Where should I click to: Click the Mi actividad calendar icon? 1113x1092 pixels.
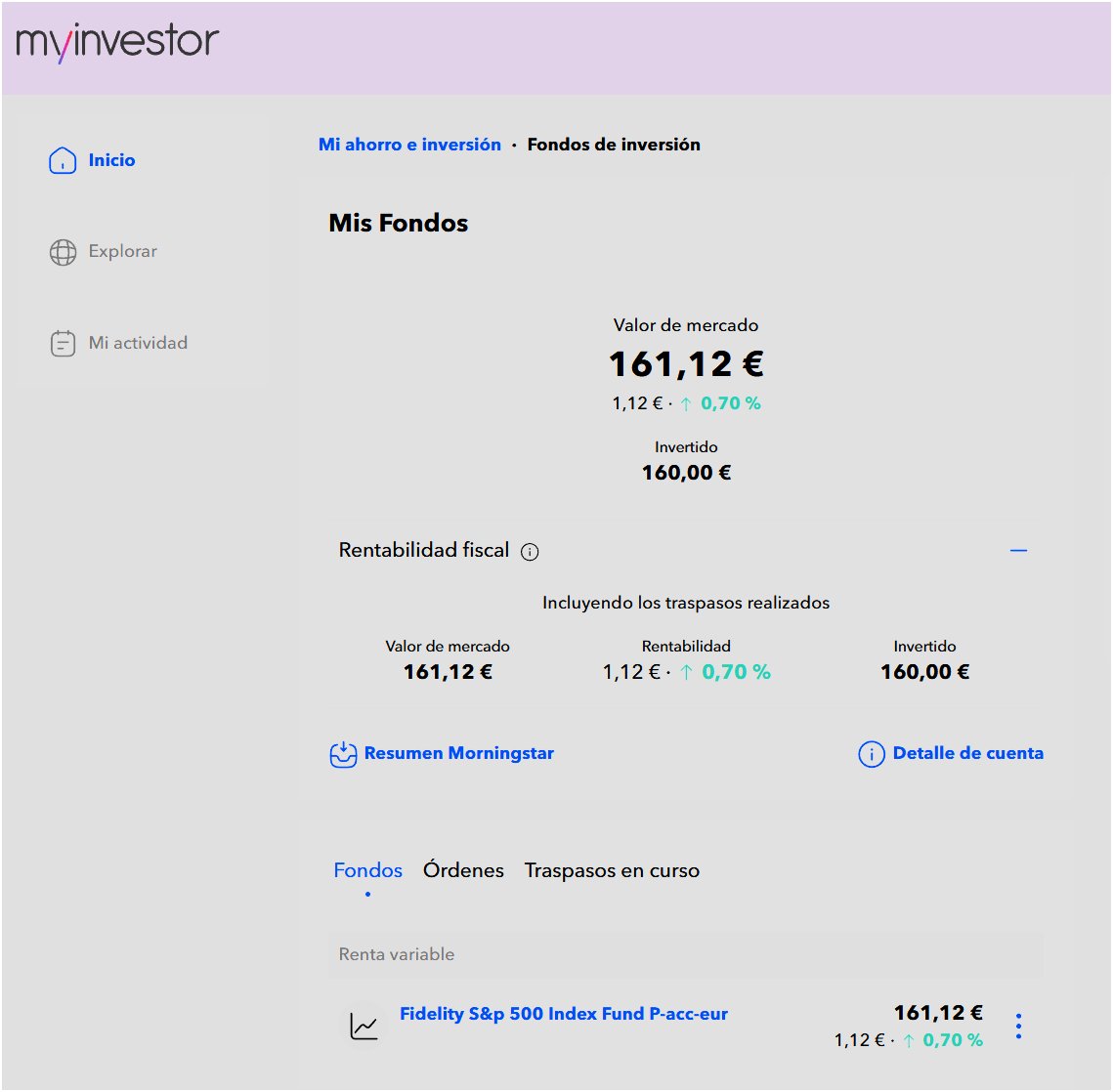point(63,343)
